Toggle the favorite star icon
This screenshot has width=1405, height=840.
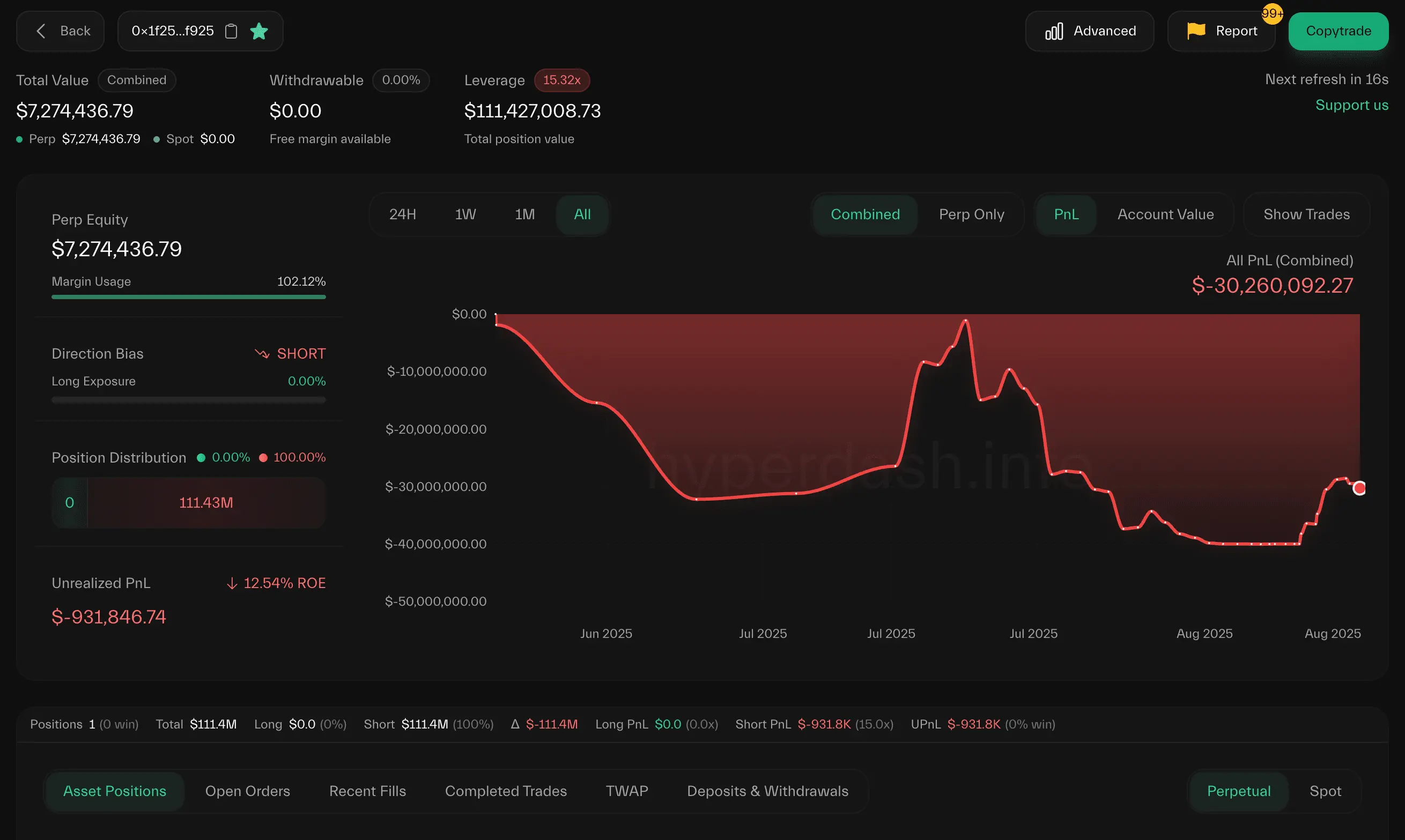[x=259, y=31]
